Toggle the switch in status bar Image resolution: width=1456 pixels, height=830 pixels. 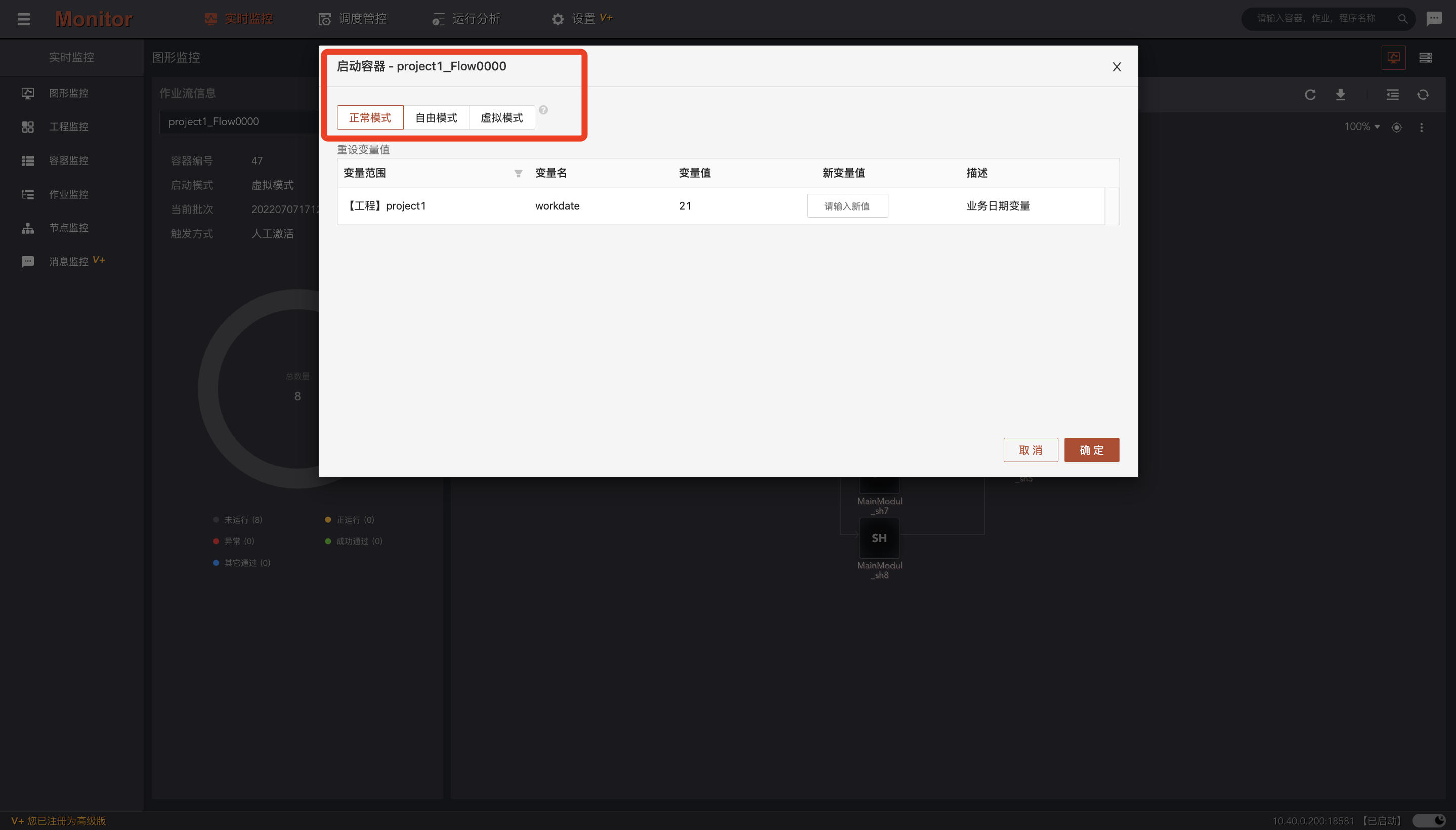pyautogui.click(x=1428, y=820)
